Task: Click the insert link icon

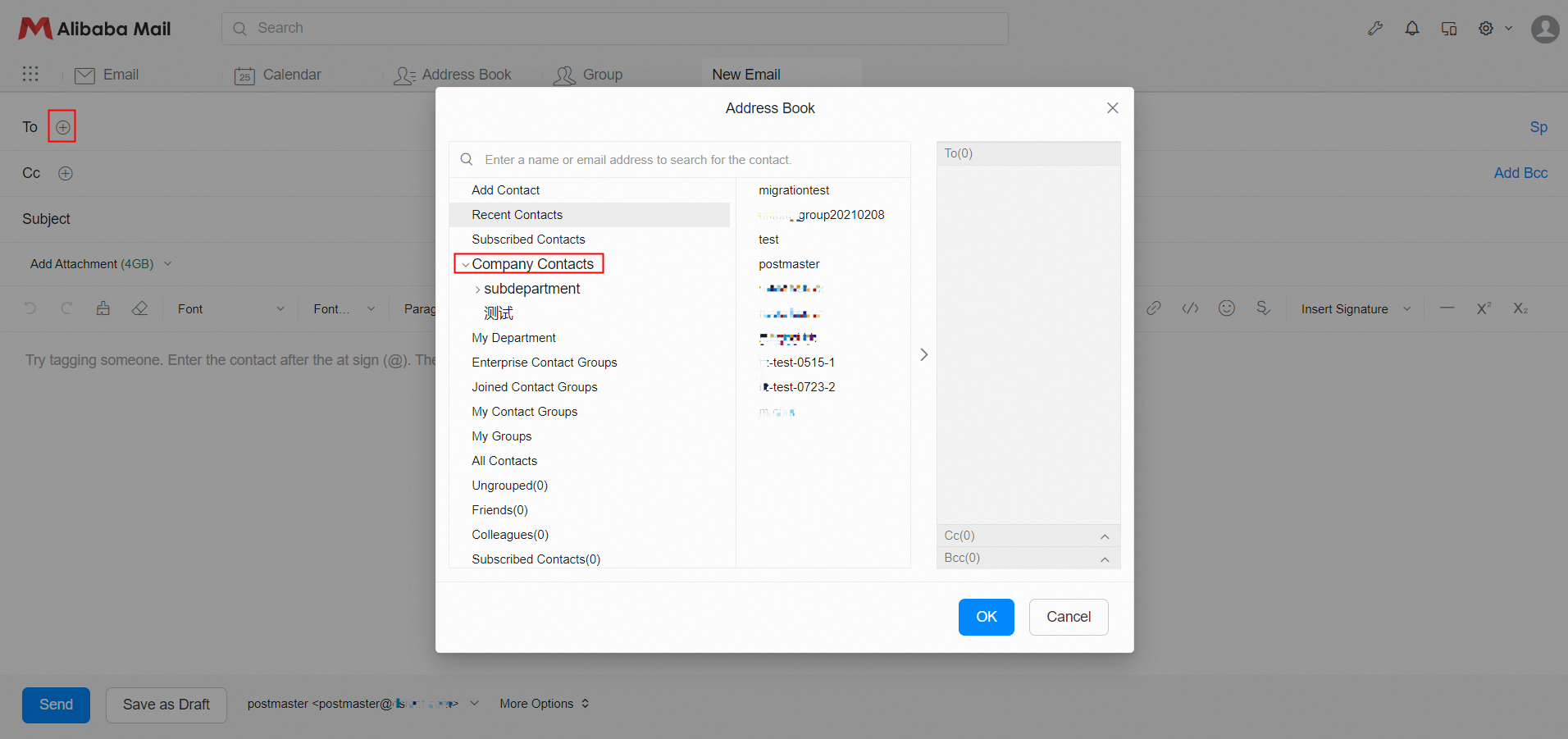Action: (x=1154, y=308)
